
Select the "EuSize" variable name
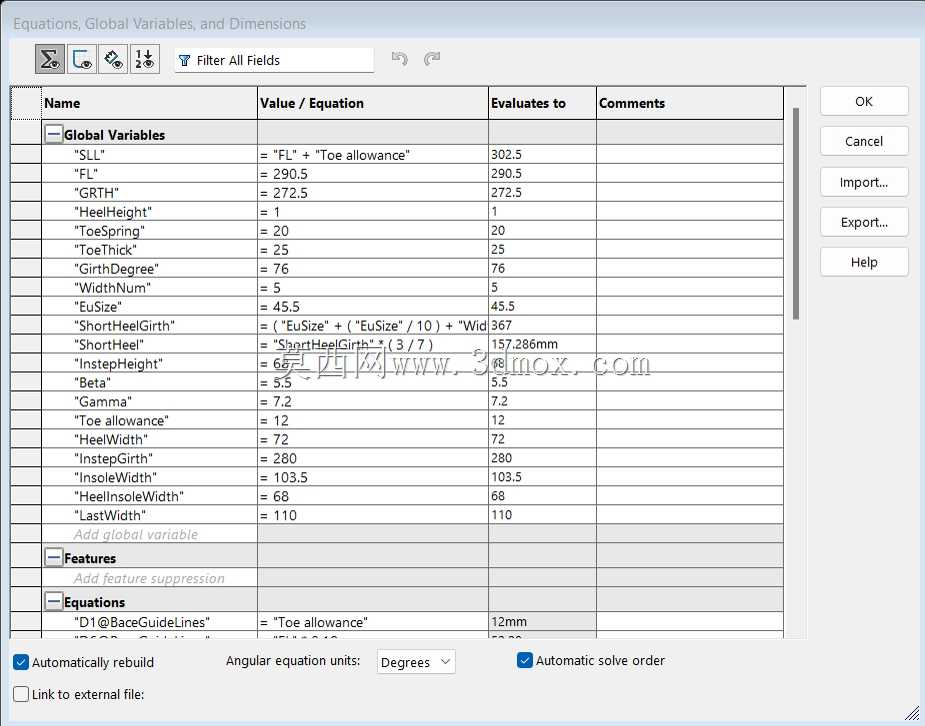(x=99, y=307)
